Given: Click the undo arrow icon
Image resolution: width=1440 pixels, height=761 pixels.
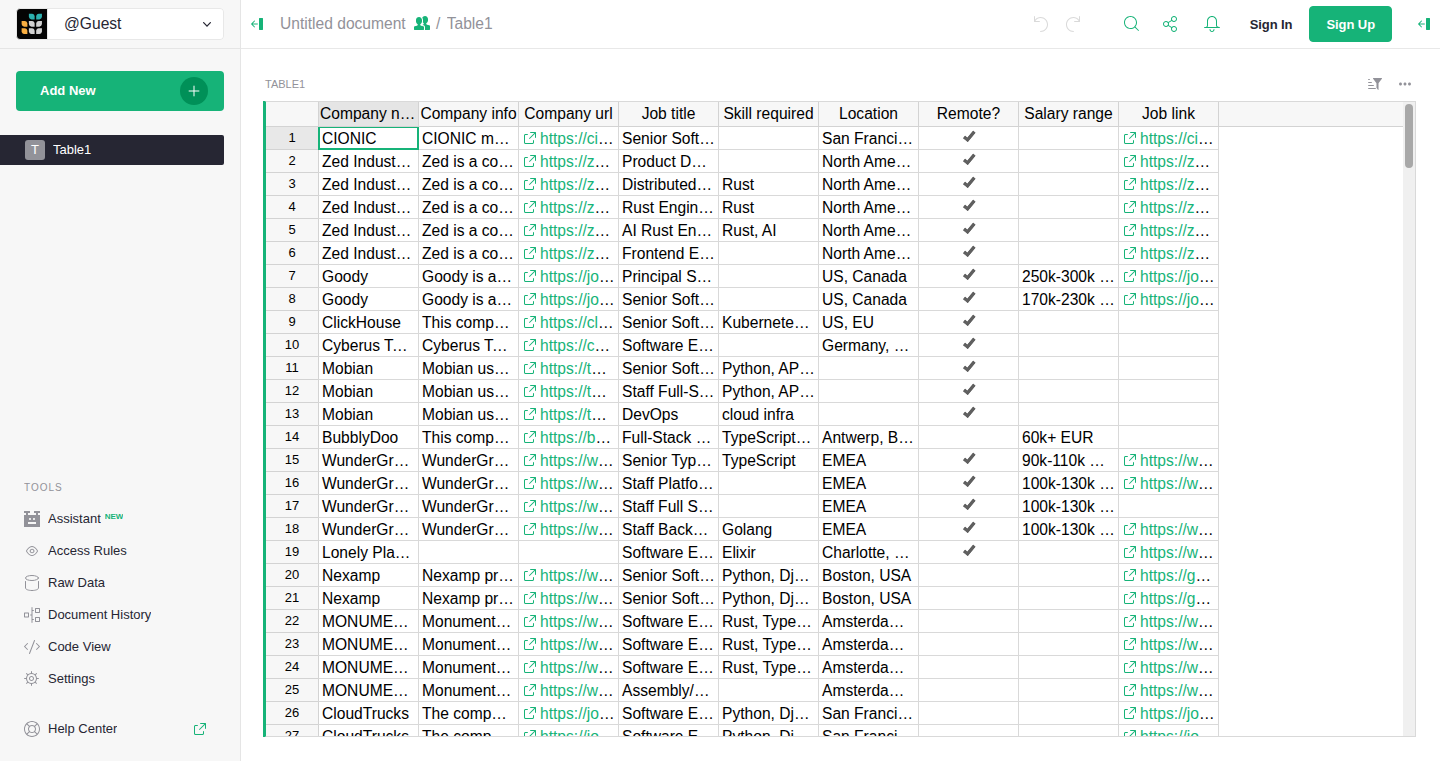Looking at the screenshot, I should click(1041, 24).
